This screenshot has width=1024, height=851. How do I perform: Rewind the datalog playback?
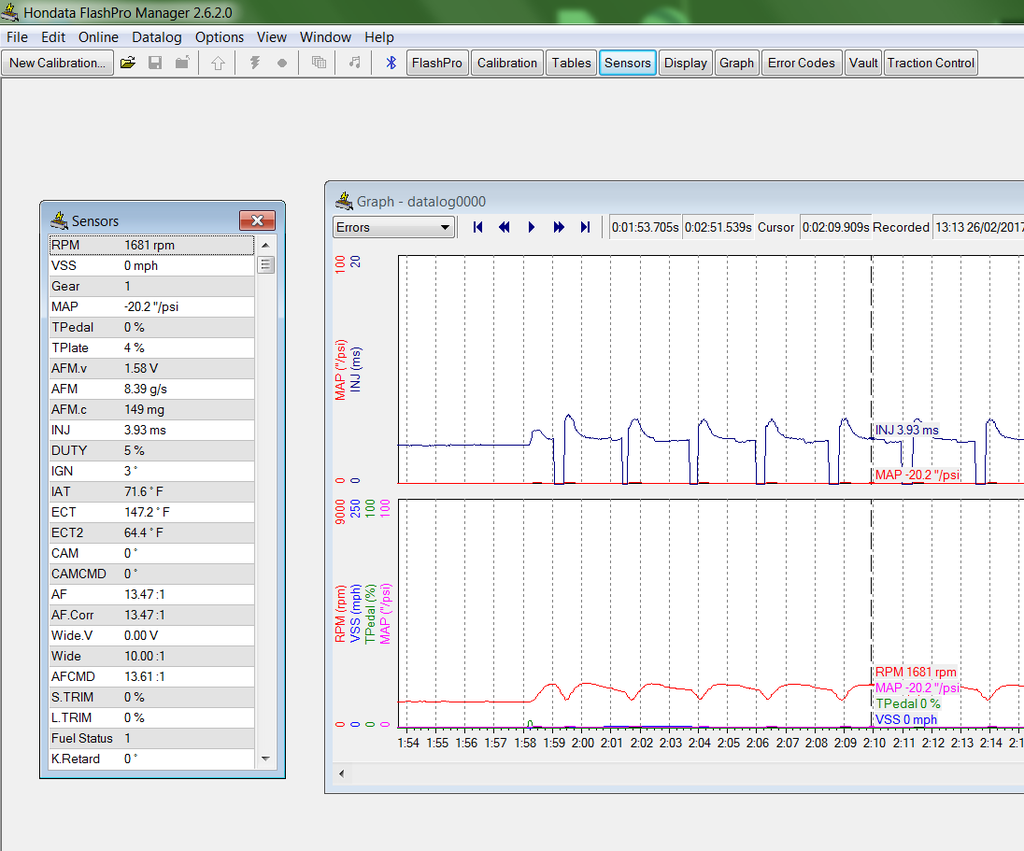click(x=504, y=227)
